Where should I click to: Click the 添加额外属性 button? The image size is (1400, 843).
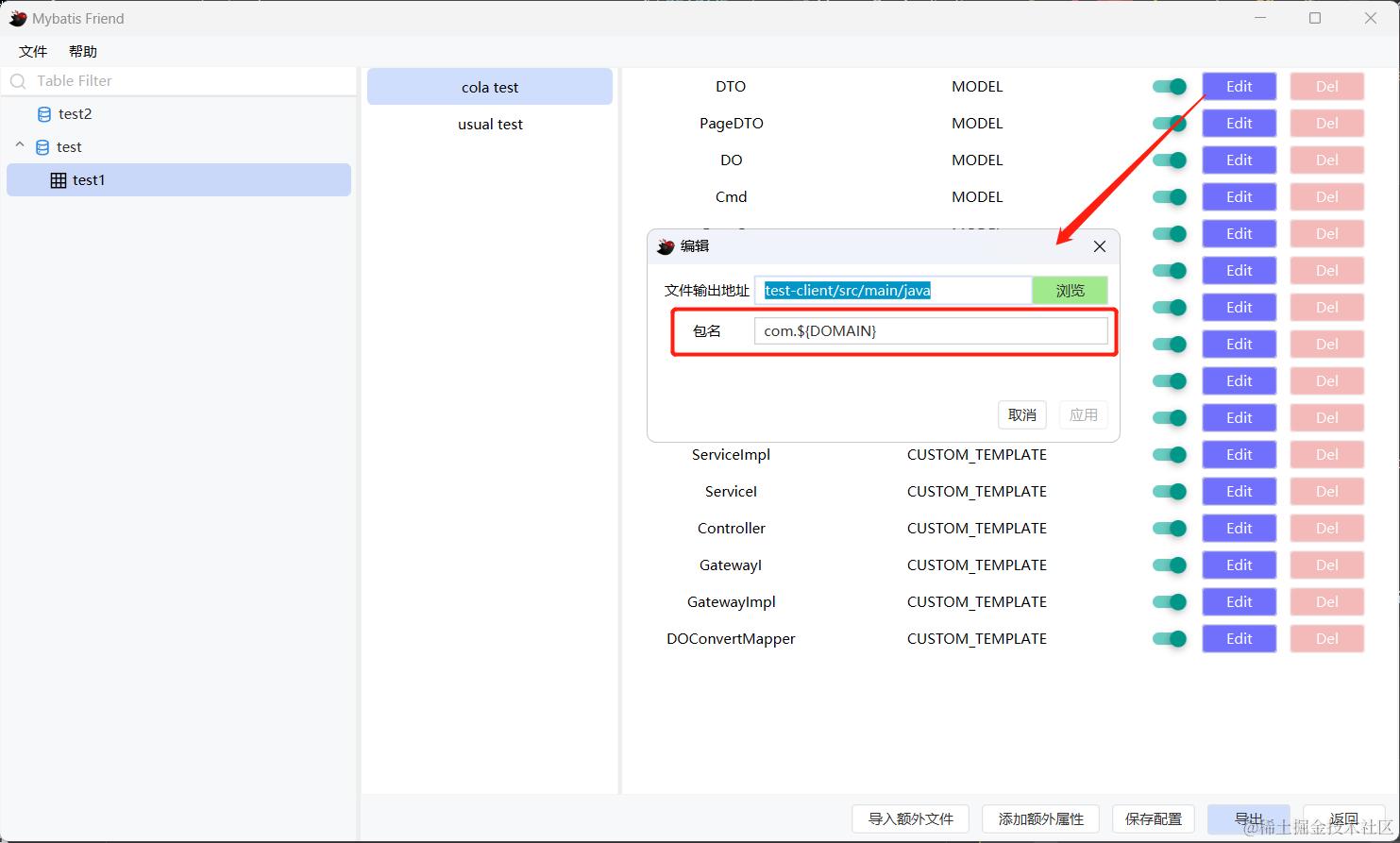point(1040,819)
